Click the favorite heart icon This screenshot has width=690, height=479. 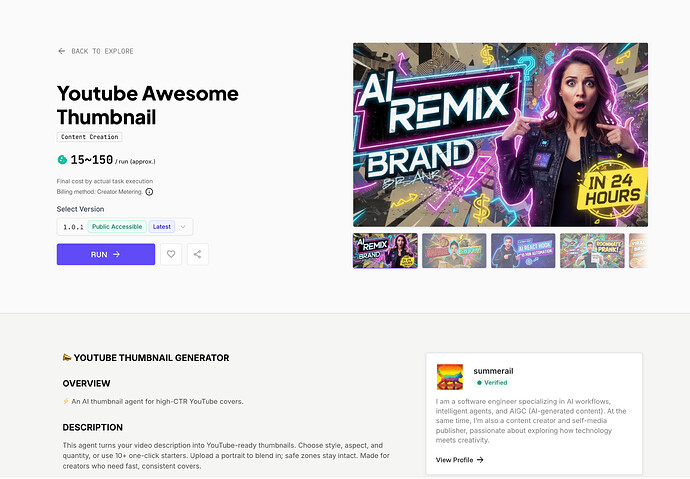tap(171, 254)
